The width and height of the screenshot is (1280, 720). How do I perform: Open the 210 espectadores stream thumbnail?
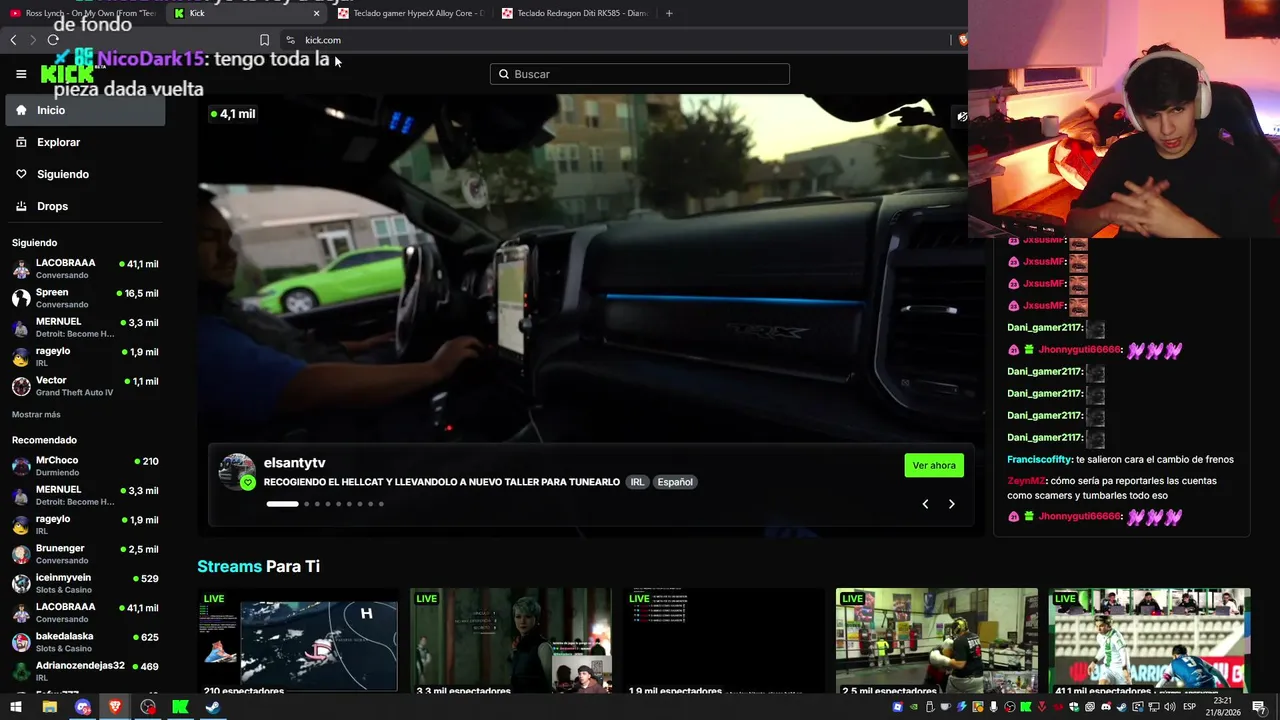click(x=298, y=640)
